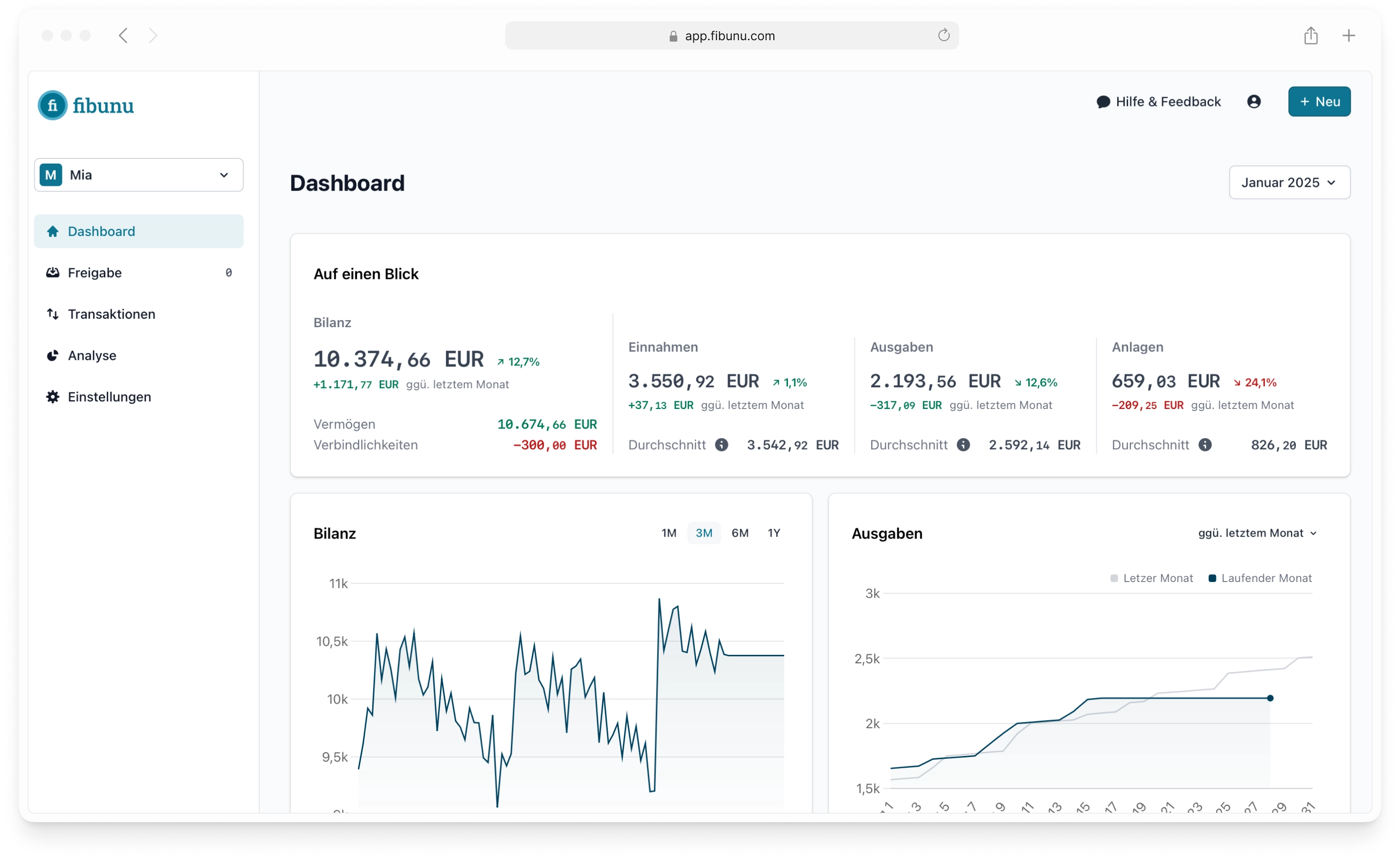
Task: Open the Einstellungen gear icon
Action: [53, 397]
